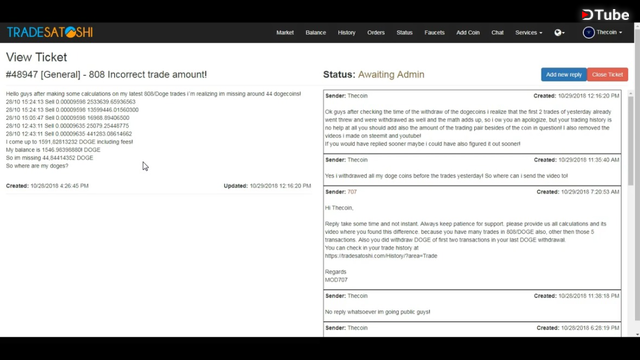640x360 pixels.
Task: Click the Close Ticket button
Action: point(607,75)
